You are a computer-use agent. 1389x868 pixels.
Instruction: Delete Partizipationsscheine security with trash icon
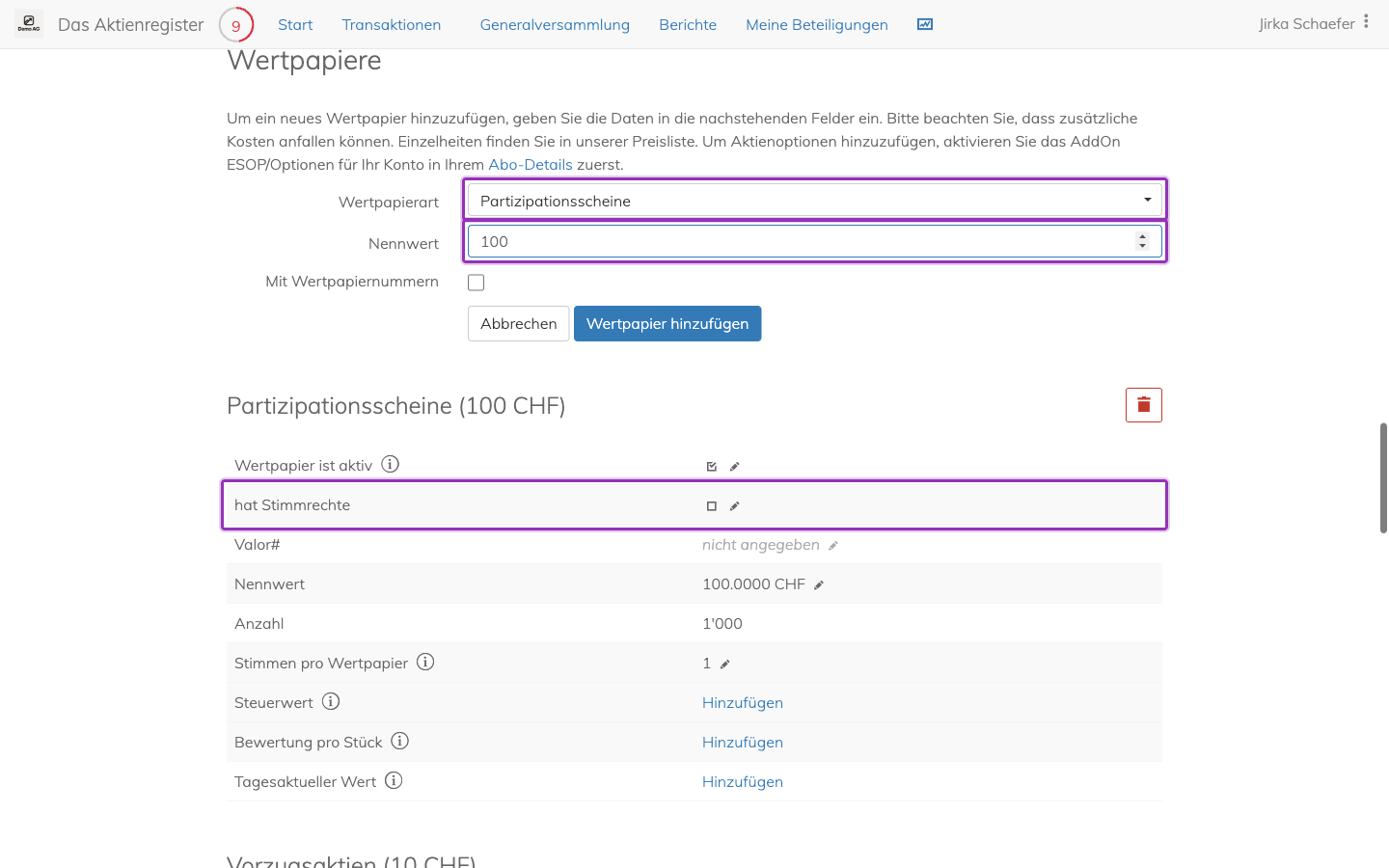[x=1143, y=405]
